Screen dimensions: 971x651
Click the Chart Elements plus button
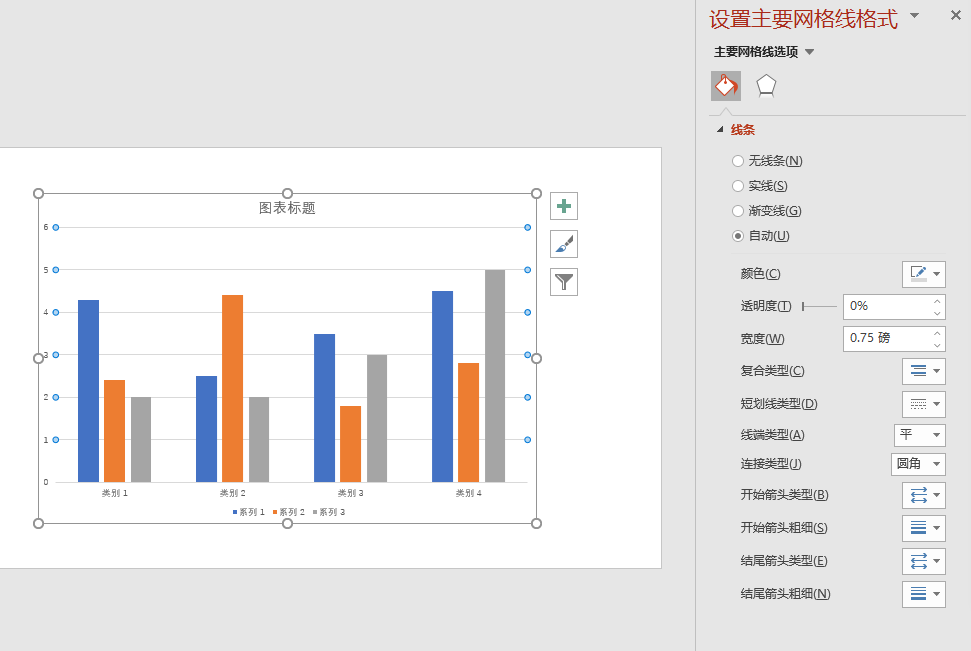[x=564, y=206]
